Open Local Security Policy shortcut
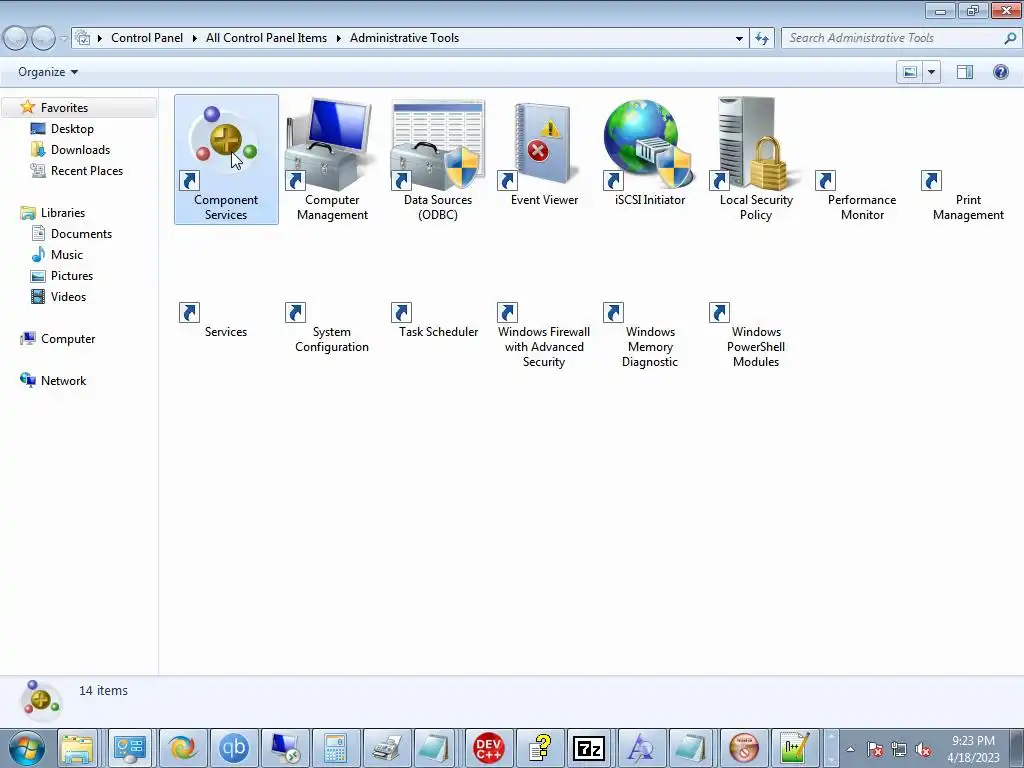The image size is (1024, 768). click(x=756, y=159)
